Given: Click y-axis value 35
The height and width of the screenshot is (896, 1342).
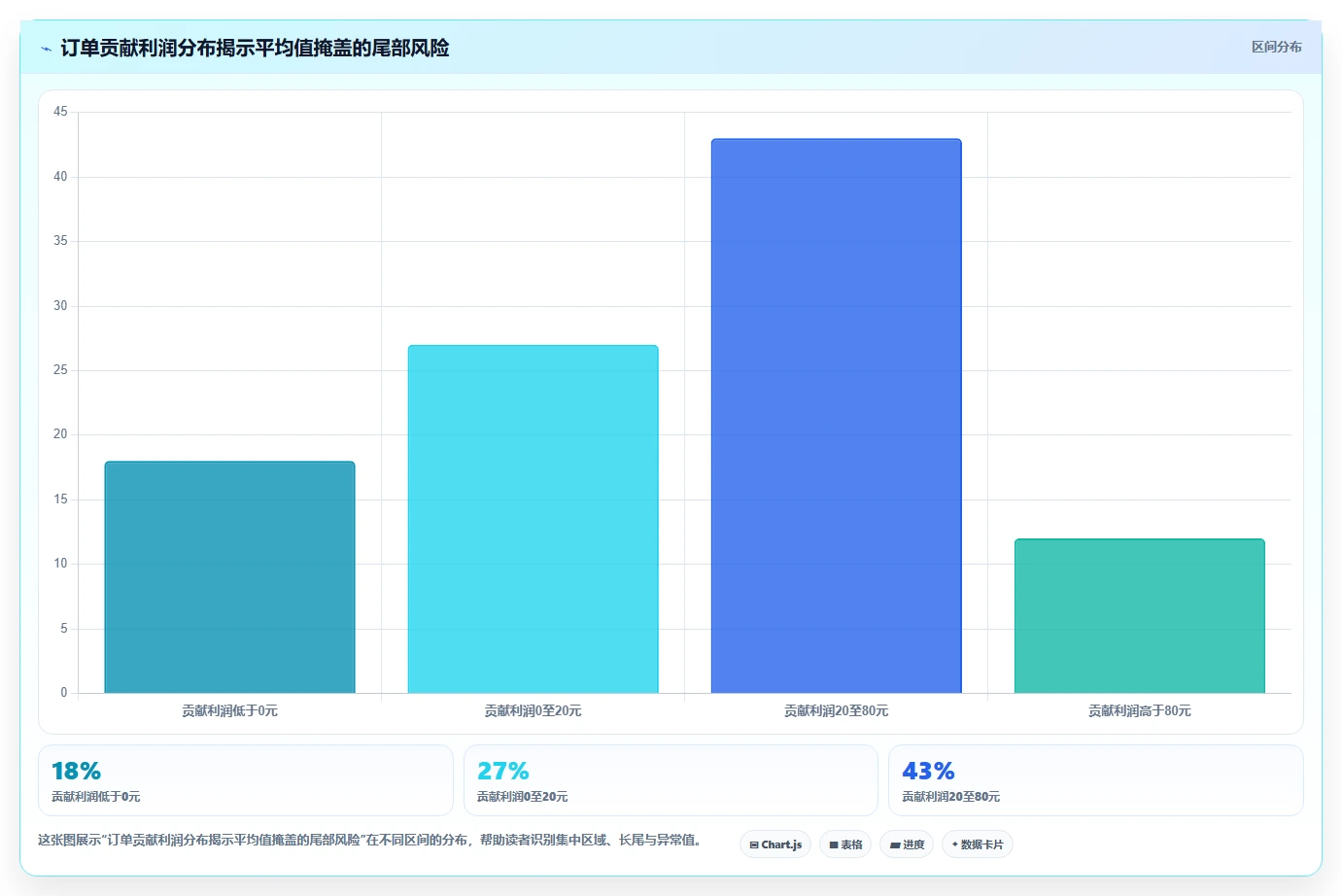Looking at the screenshot, I should [x=60, y=241].
